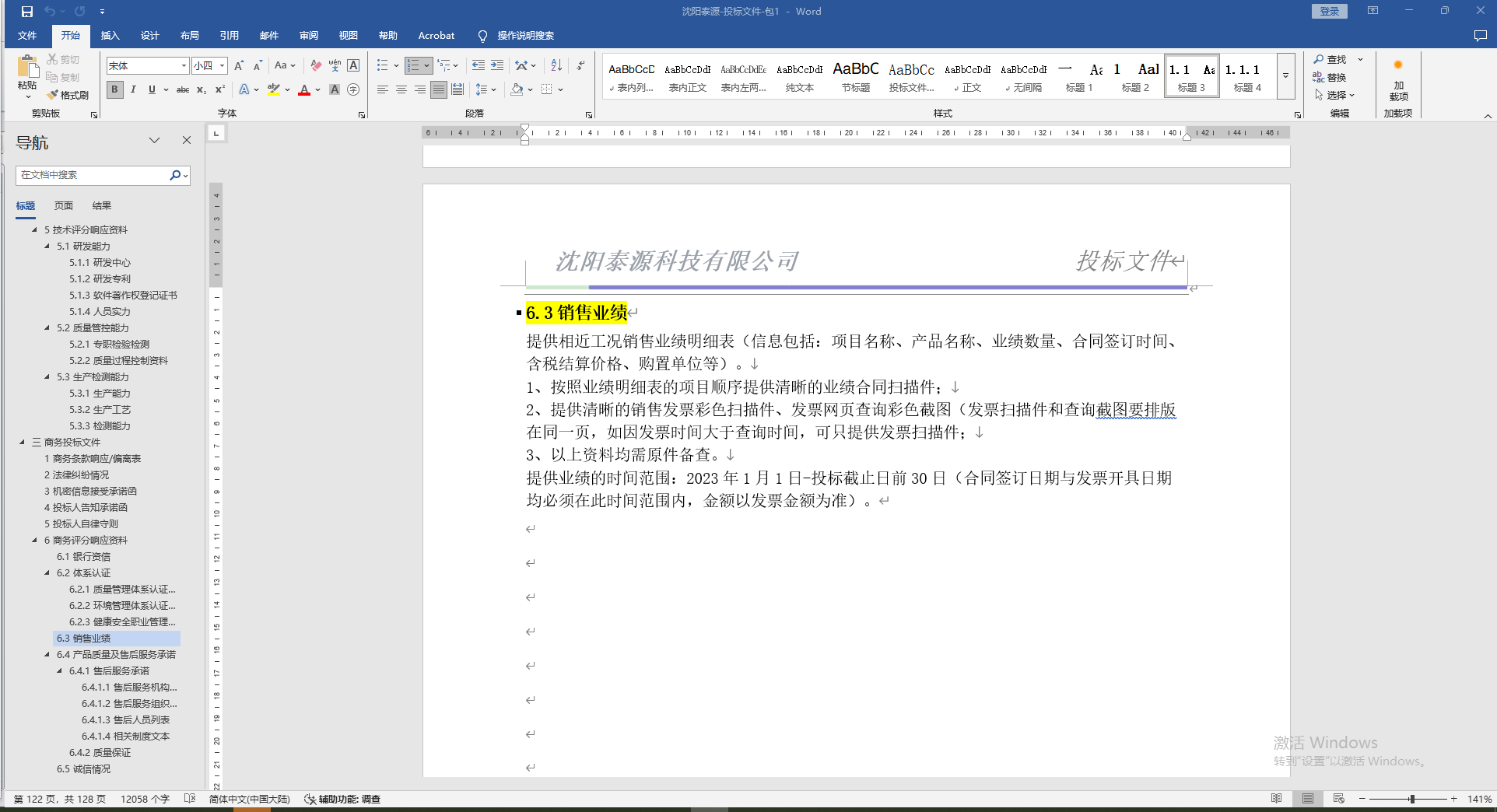Click the increase indent icon
This screenshot has width=1497, height=812.
497,65
